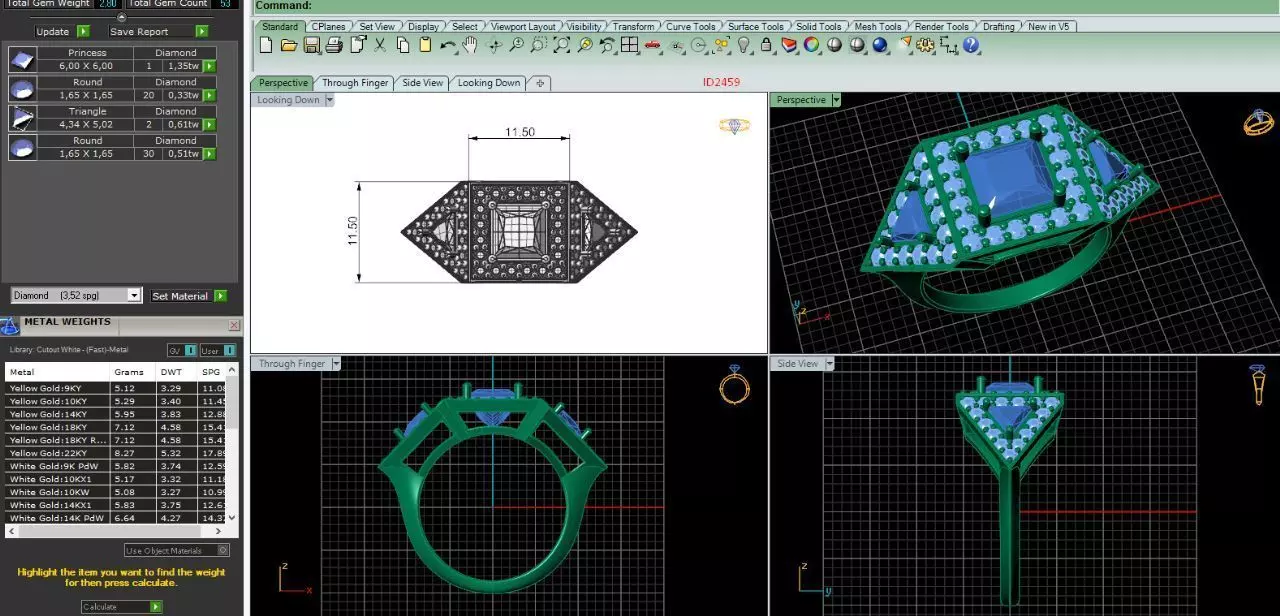This screenshot has width=1280, height=616.
Task: Click the Update button
Action: click(x=62, y=32)
